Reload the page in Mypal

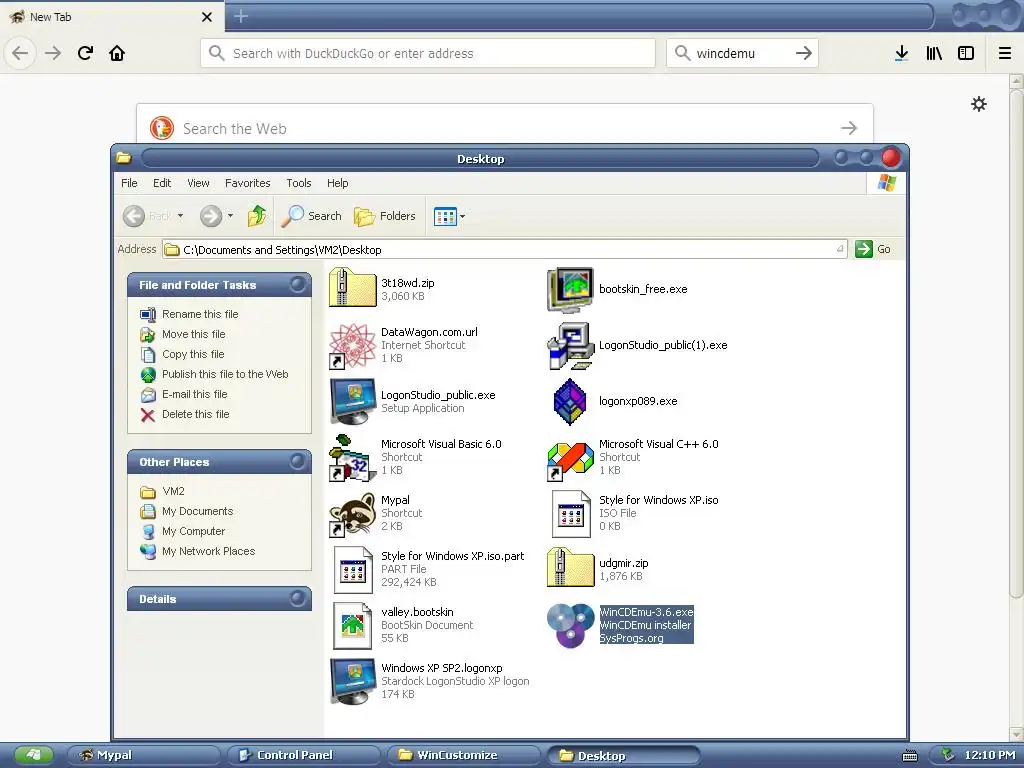pos(85,53)
